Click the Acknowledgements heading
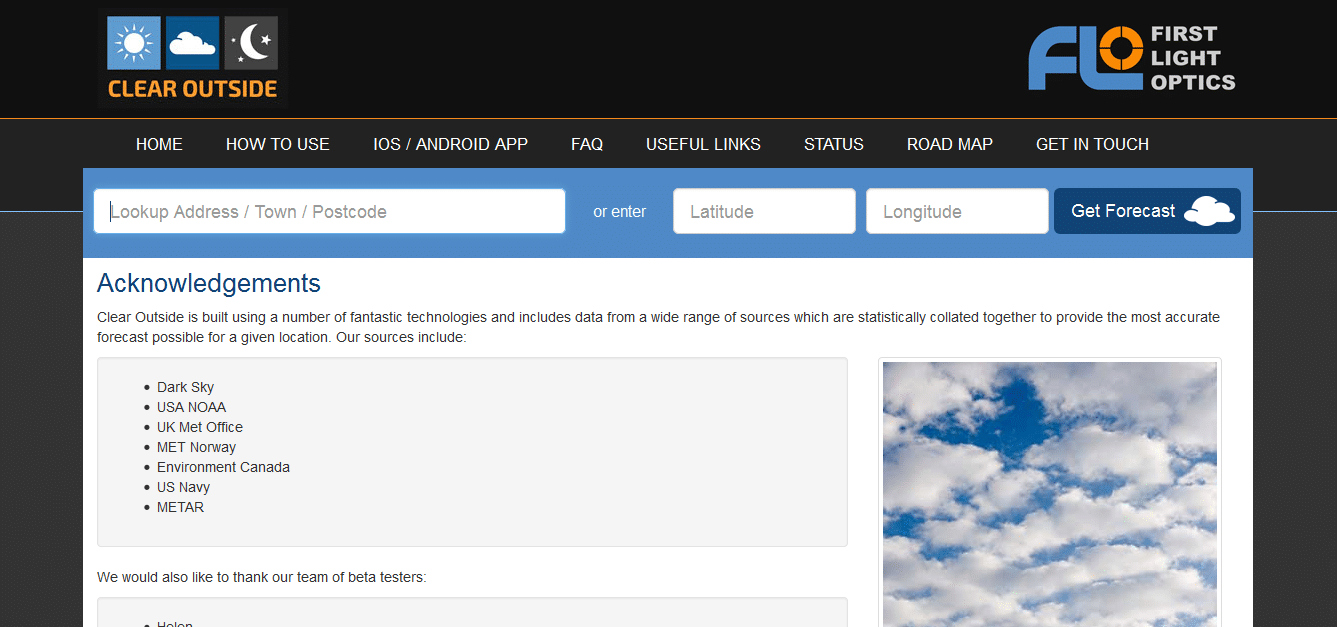The height and width of the screenshot is (627, 1337). pyautogui.click(x=209, y=283)
